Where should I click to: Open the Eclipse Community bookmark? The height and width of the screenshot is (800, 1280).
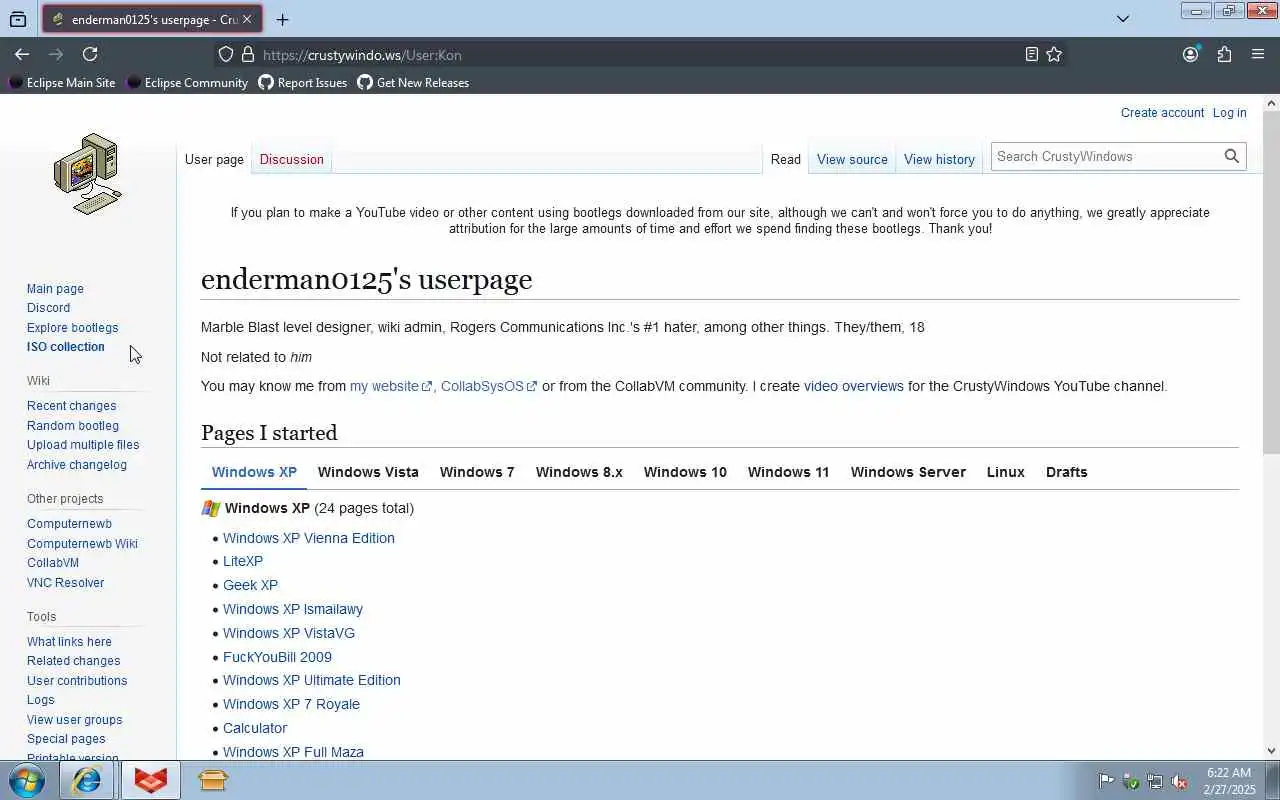[x=187, y=83]
